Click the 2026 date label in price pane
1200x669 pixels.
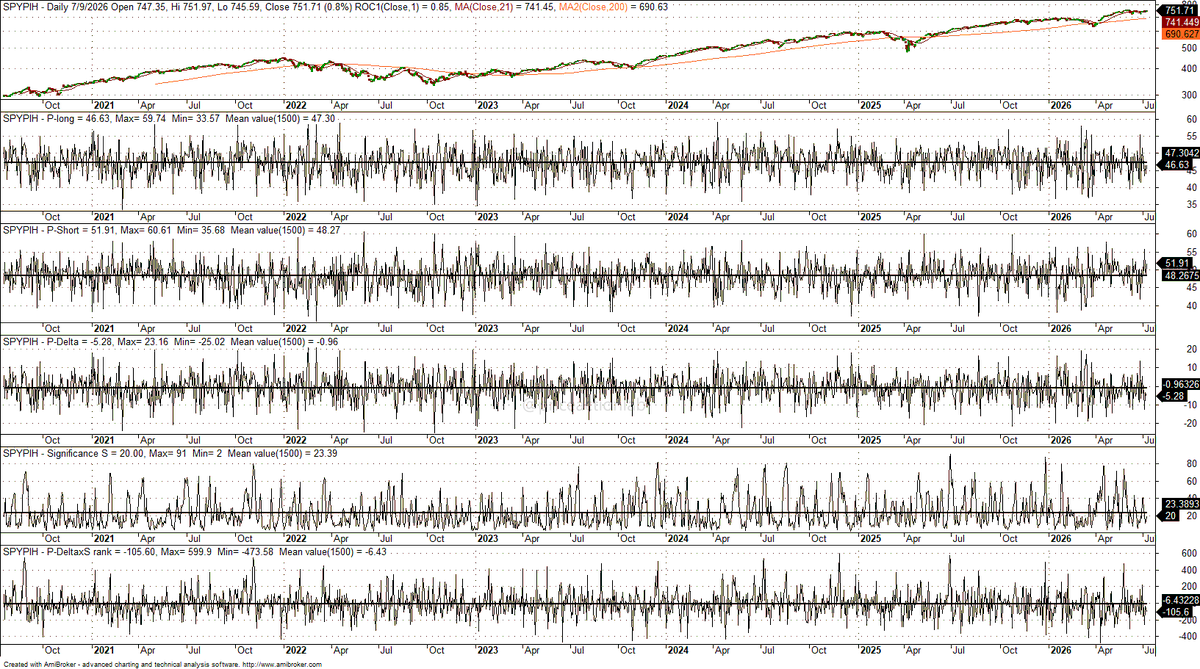(x=1061, y=104)
